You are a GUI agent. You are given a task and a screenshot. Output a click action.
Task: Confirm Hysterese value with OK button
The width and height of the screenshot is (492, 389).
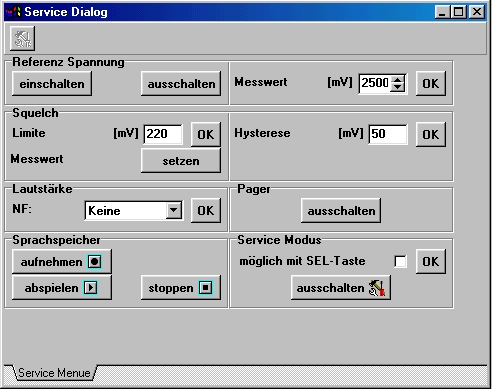[431, 134]
